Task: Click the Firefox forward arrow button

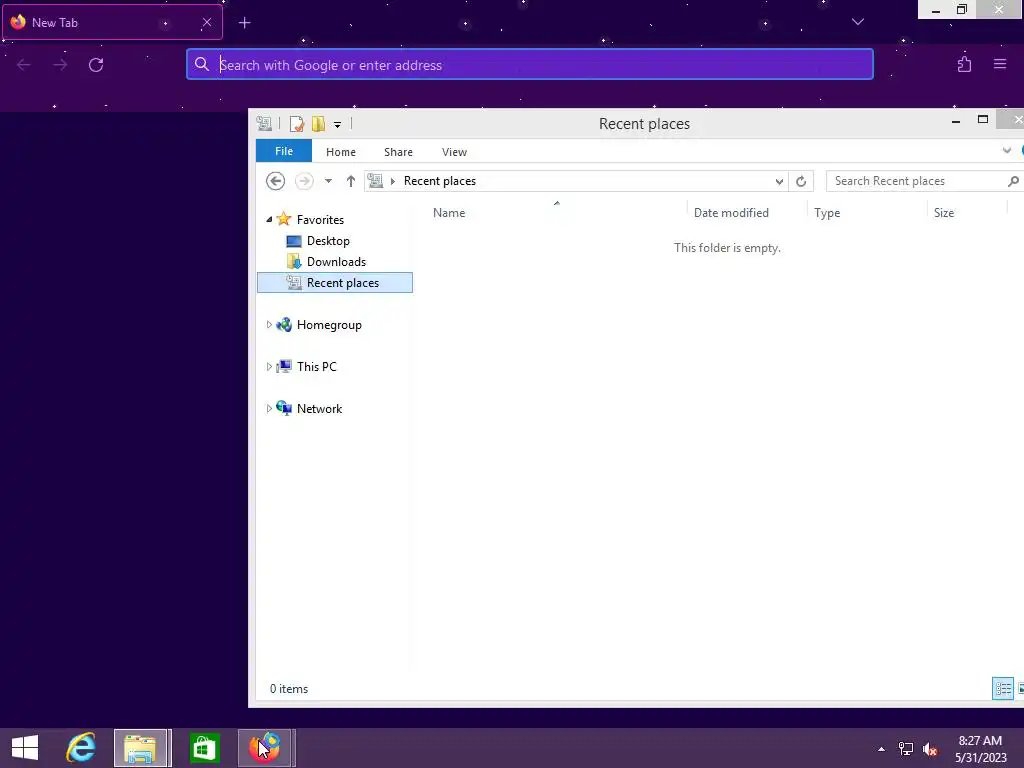Action: coord(60,65)
